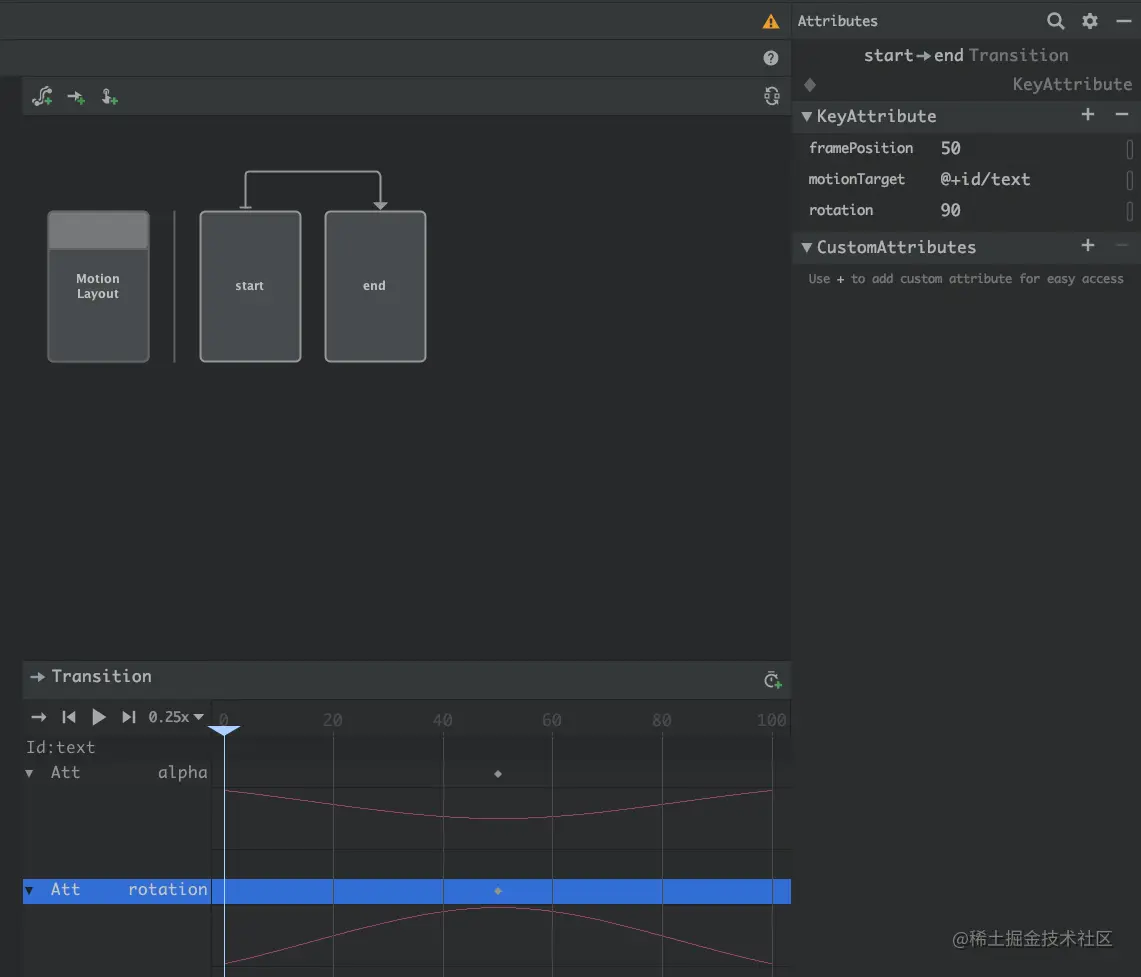1141x977 pixels.
Task: Collapse the rotation attribute row
Action: [29, 890]
